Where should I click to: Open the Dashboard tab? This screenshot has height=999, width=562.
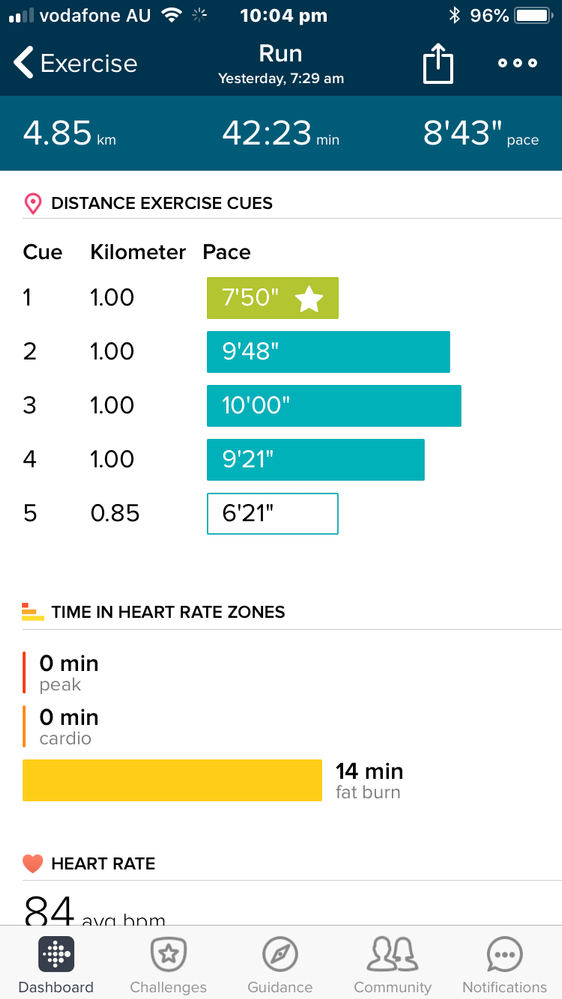[56, 965]
